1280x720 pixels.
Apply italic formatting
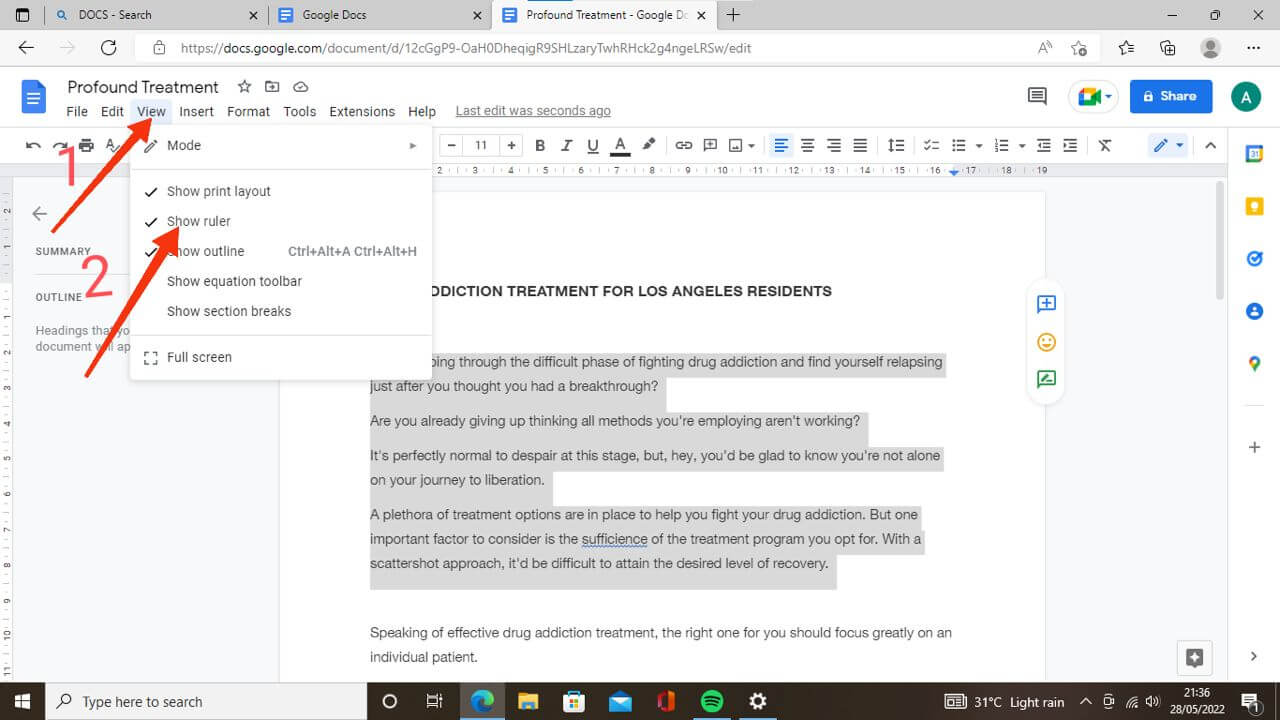point(566,145)
